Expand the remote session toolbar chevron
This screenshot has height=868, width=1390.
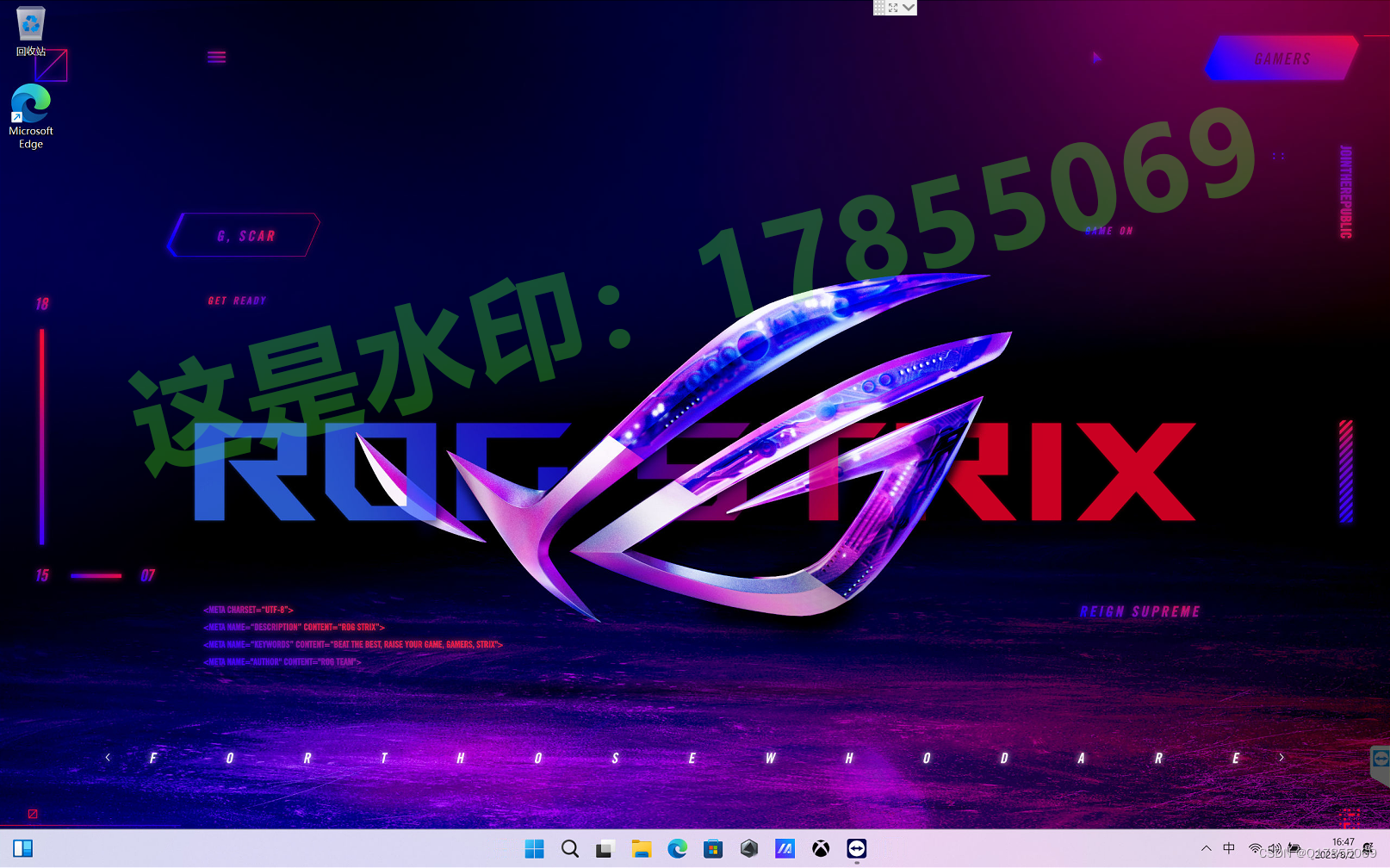[x=909, y=8]
